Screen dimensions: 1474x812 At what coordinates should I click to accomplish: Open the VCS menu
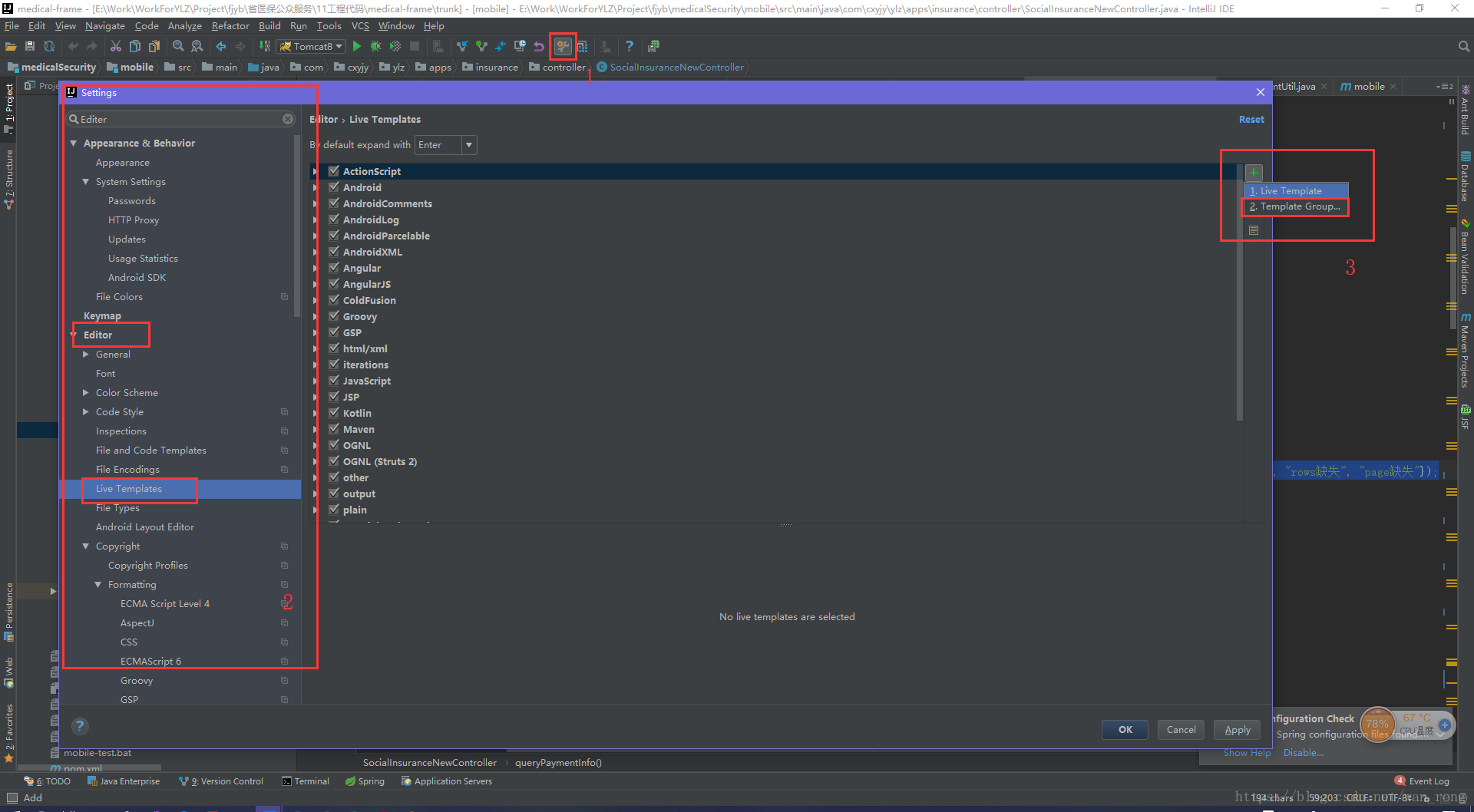pyautogui.click(x=360, y=26)
